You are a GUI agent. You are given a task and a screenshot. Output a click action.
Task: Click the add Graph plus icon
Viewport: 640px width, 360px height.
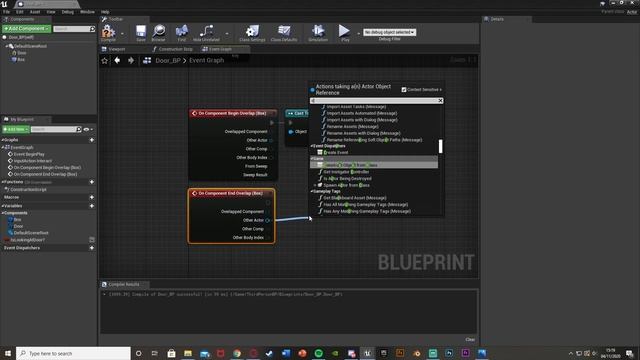92,140
